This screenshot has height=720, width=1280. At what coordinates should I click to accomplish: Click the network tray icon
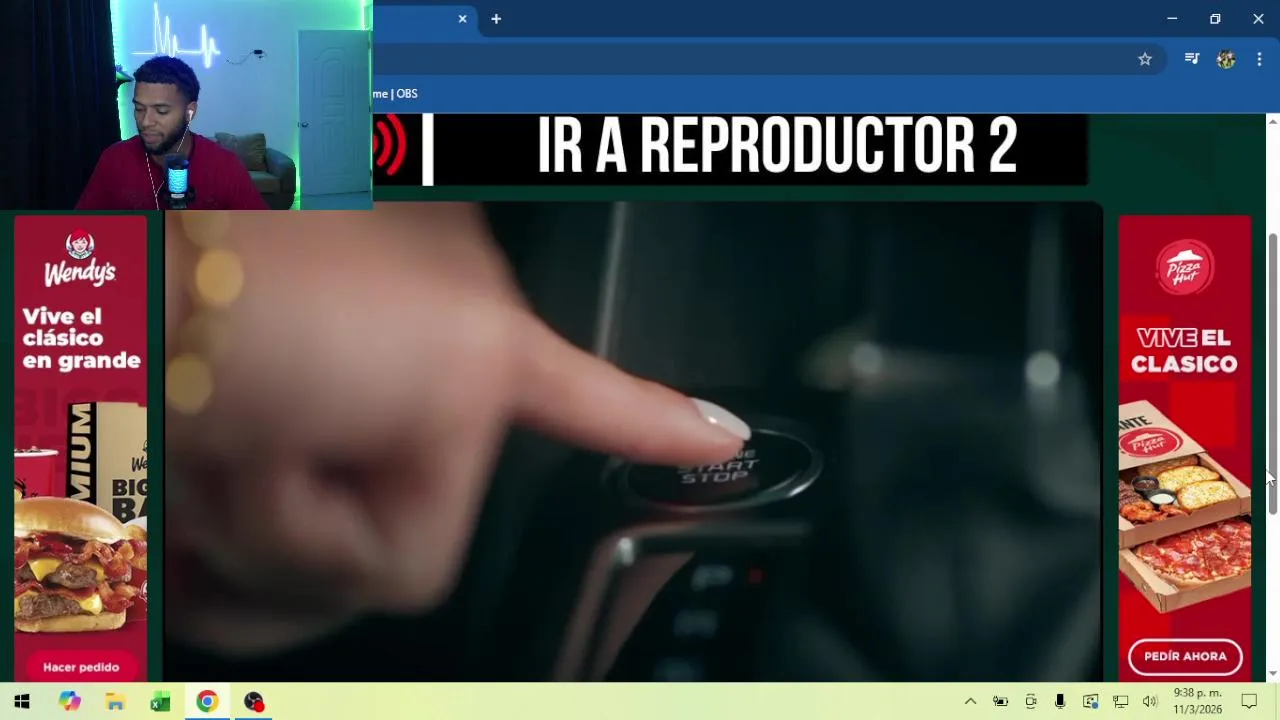click(1120, 702)
